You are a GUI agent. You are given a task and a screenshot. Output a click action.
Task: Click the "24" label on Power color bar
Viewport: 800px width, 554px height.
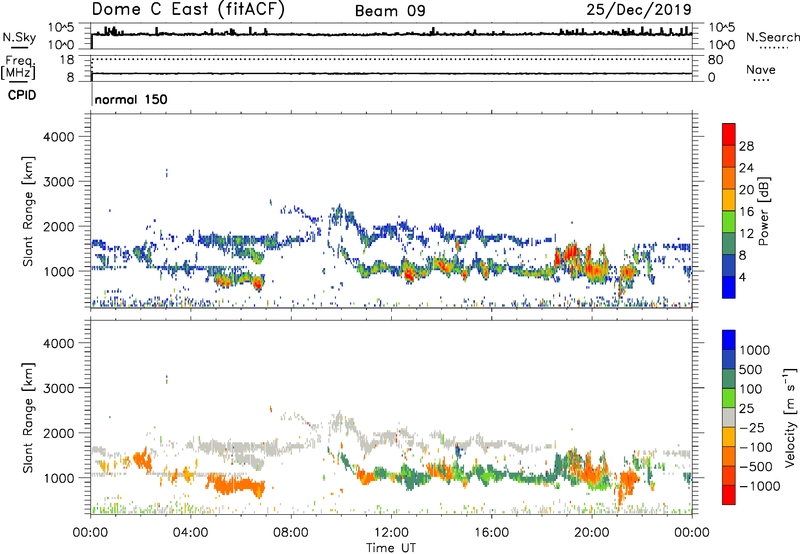(746, 168)
